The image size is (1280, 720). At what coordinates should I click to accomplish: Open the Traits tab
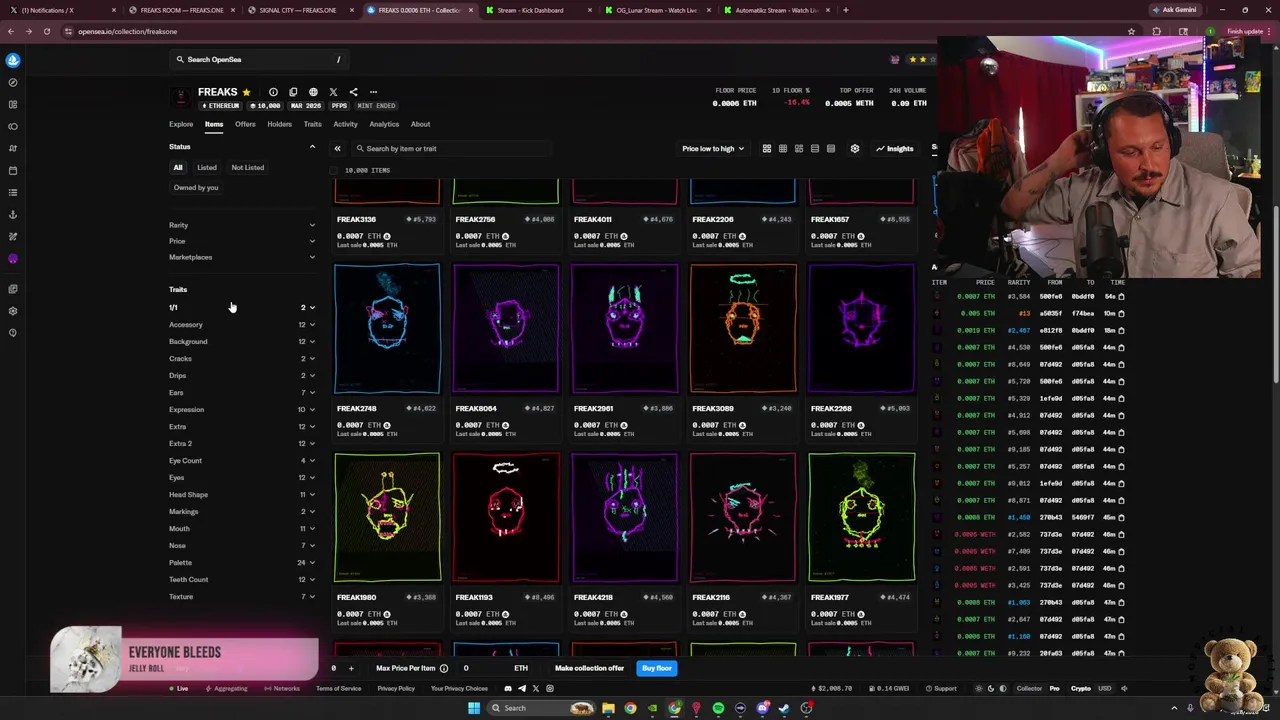coord(313,124)
